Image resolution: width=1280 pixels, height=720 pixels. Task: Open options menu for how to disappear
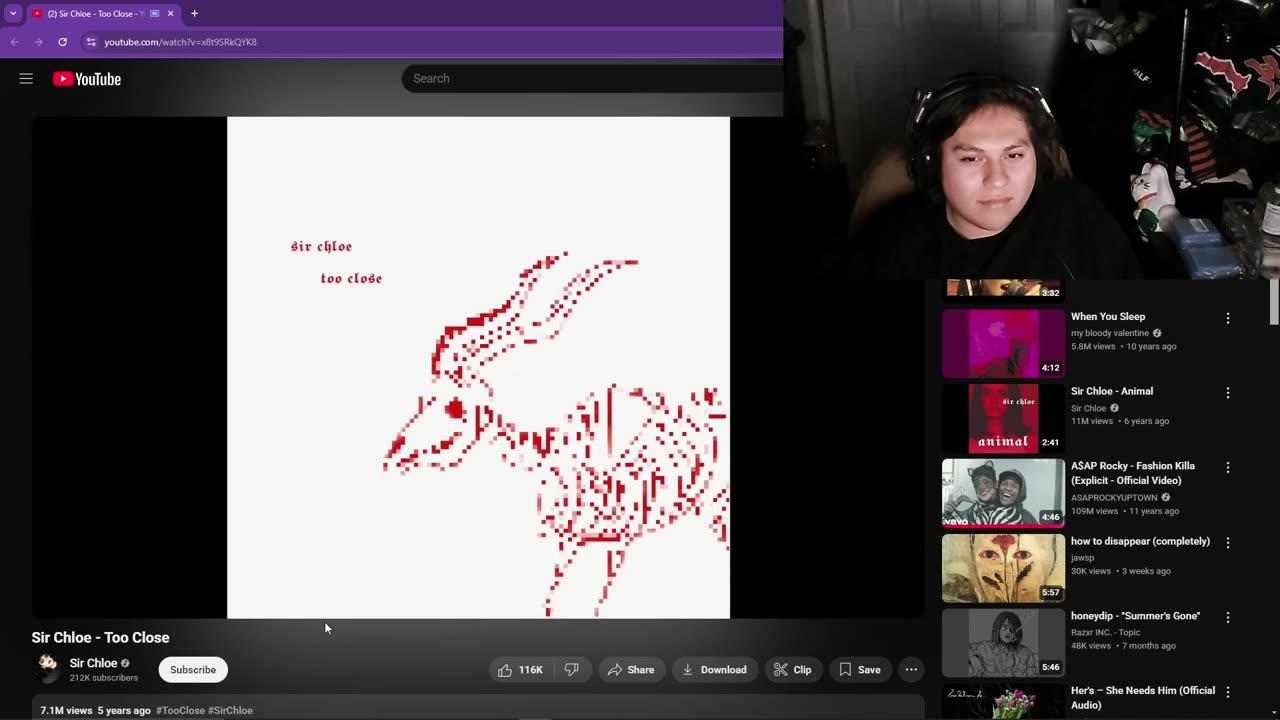(x=1228, y=543)
